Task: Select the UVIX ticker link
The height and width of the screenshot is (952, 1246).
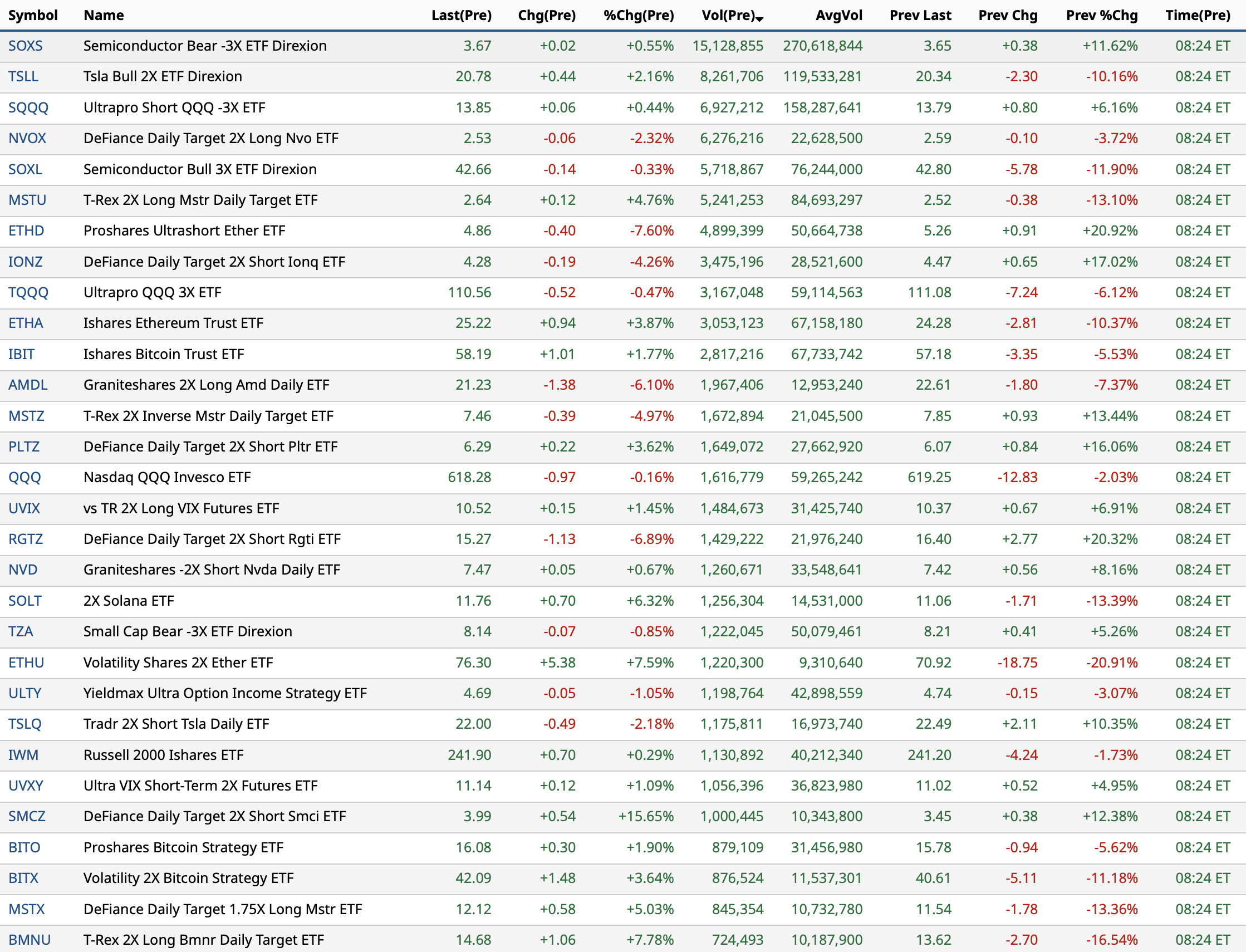Action: (x=24, y=508)
